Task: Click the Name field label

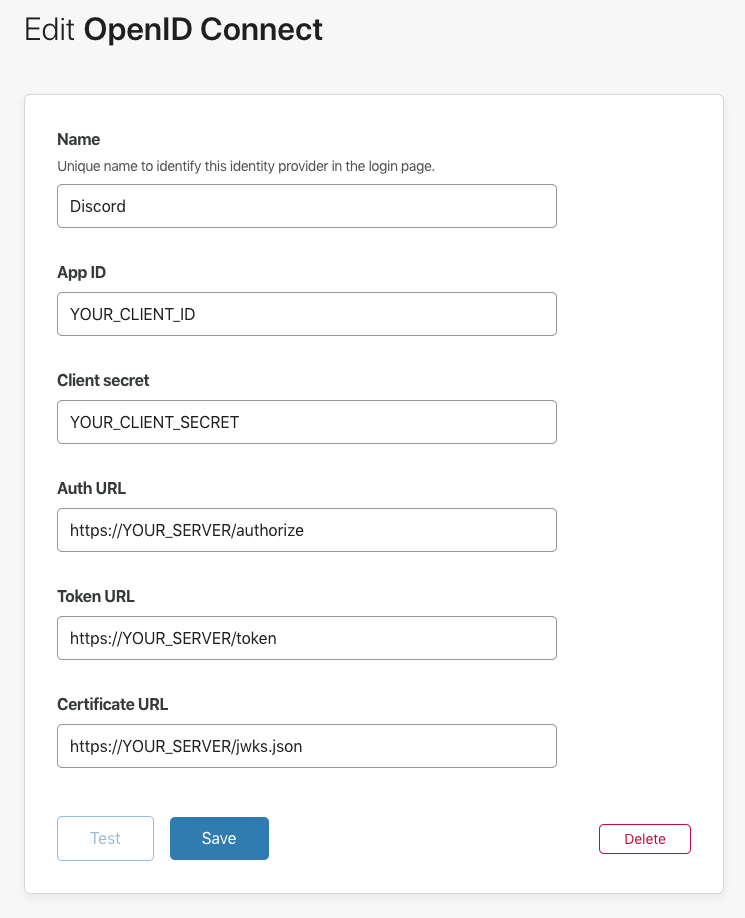Action: tap(79, 139)
